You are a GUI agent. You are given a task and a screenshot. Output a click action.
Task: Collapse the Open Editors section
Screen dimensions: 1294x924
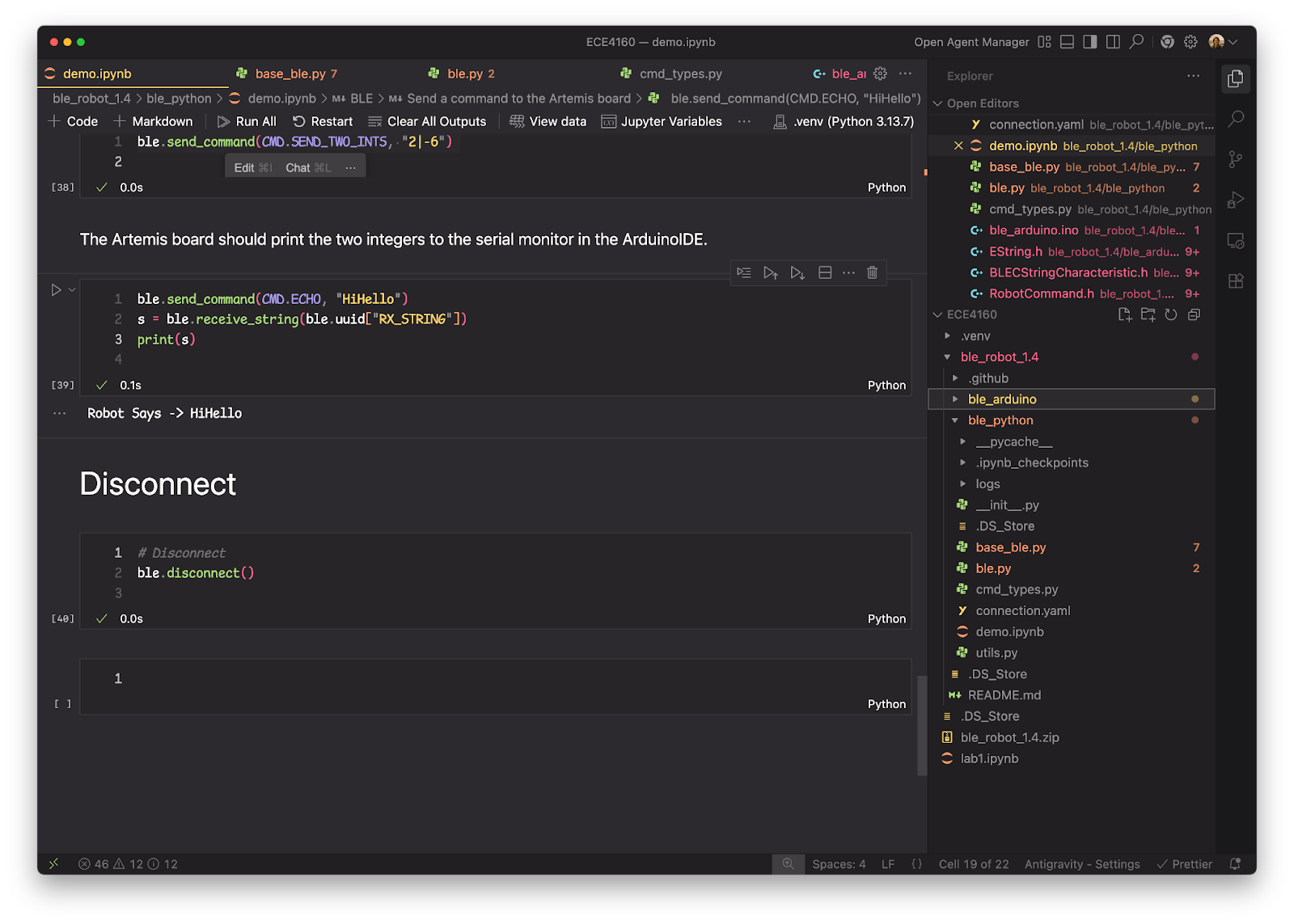938,103
